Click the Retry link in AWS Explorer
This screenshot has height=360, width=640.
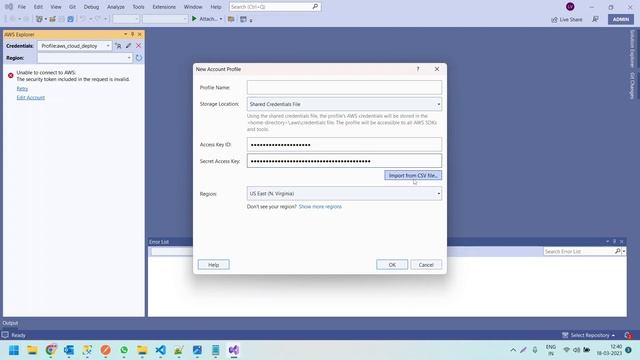click(22, 89)
